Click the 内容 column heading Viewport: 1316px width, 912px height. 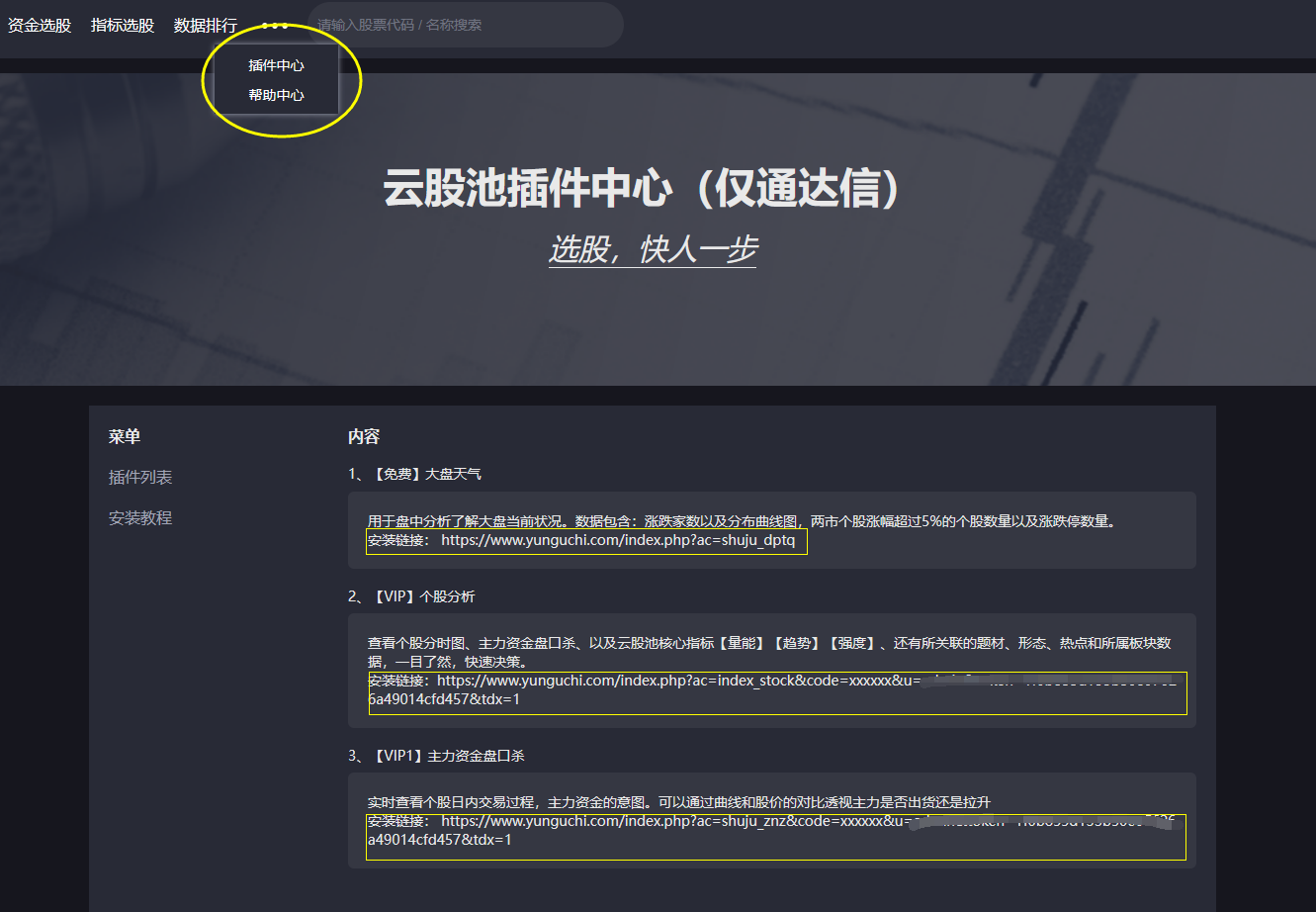[x=364, y=436]
